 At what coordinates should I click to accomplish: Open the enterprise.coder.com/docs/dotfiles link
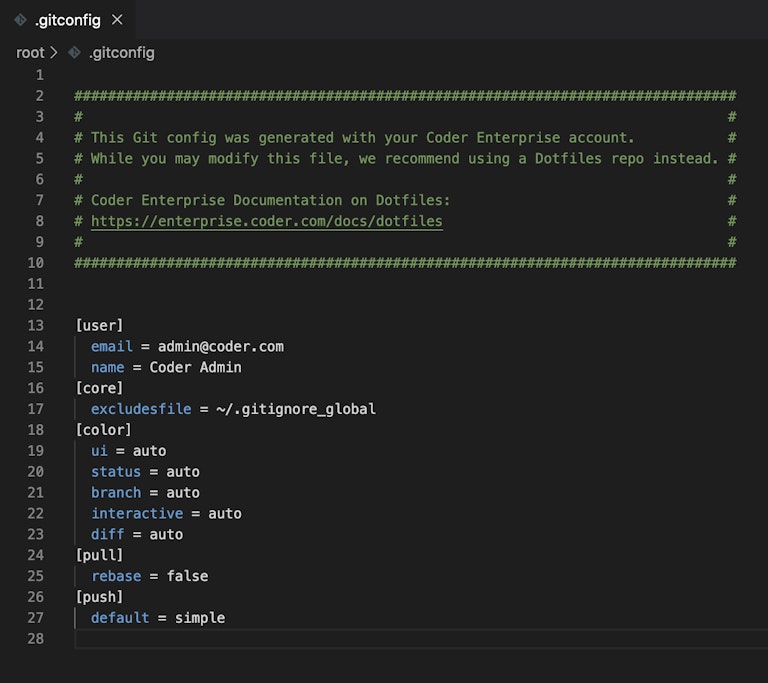coord(267,221)
